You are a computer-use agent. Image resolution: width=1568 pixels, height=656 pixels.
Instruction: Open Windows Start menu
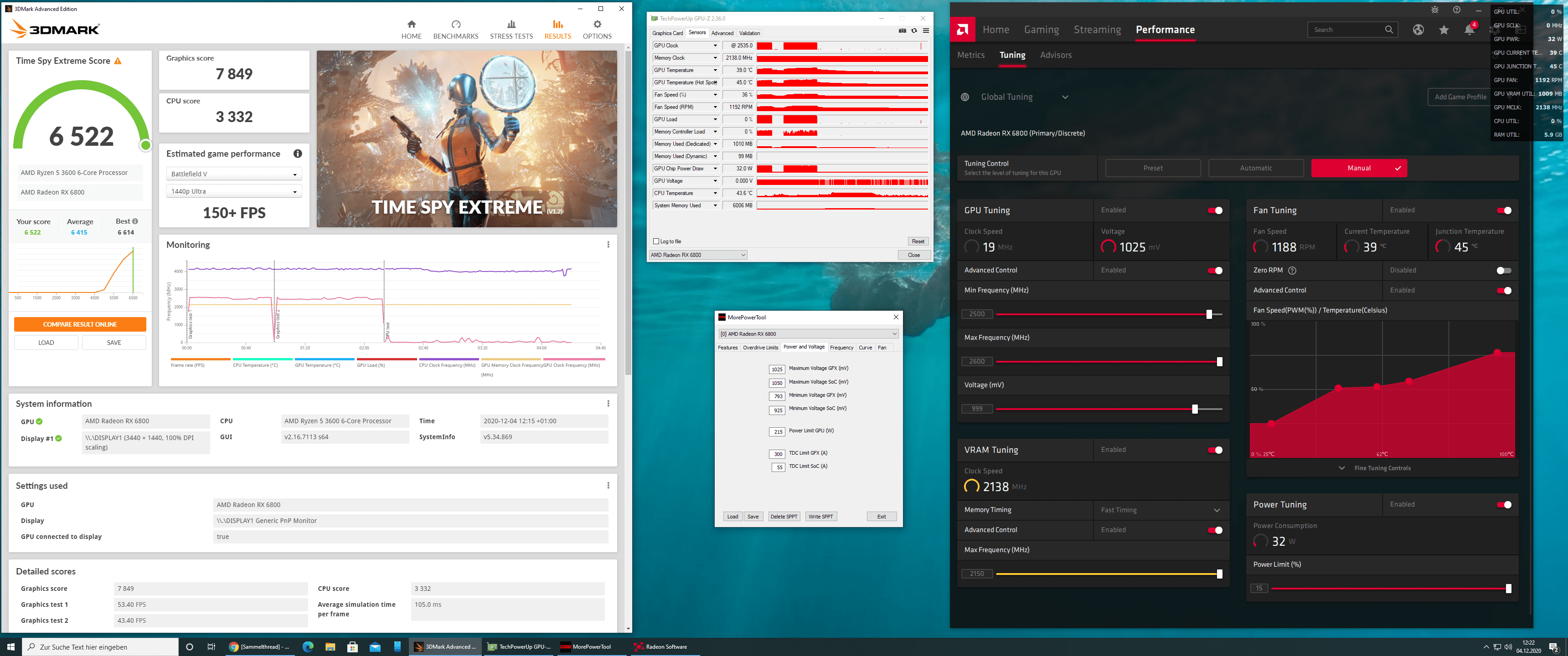pyautogui.click(x=10, y=647)
